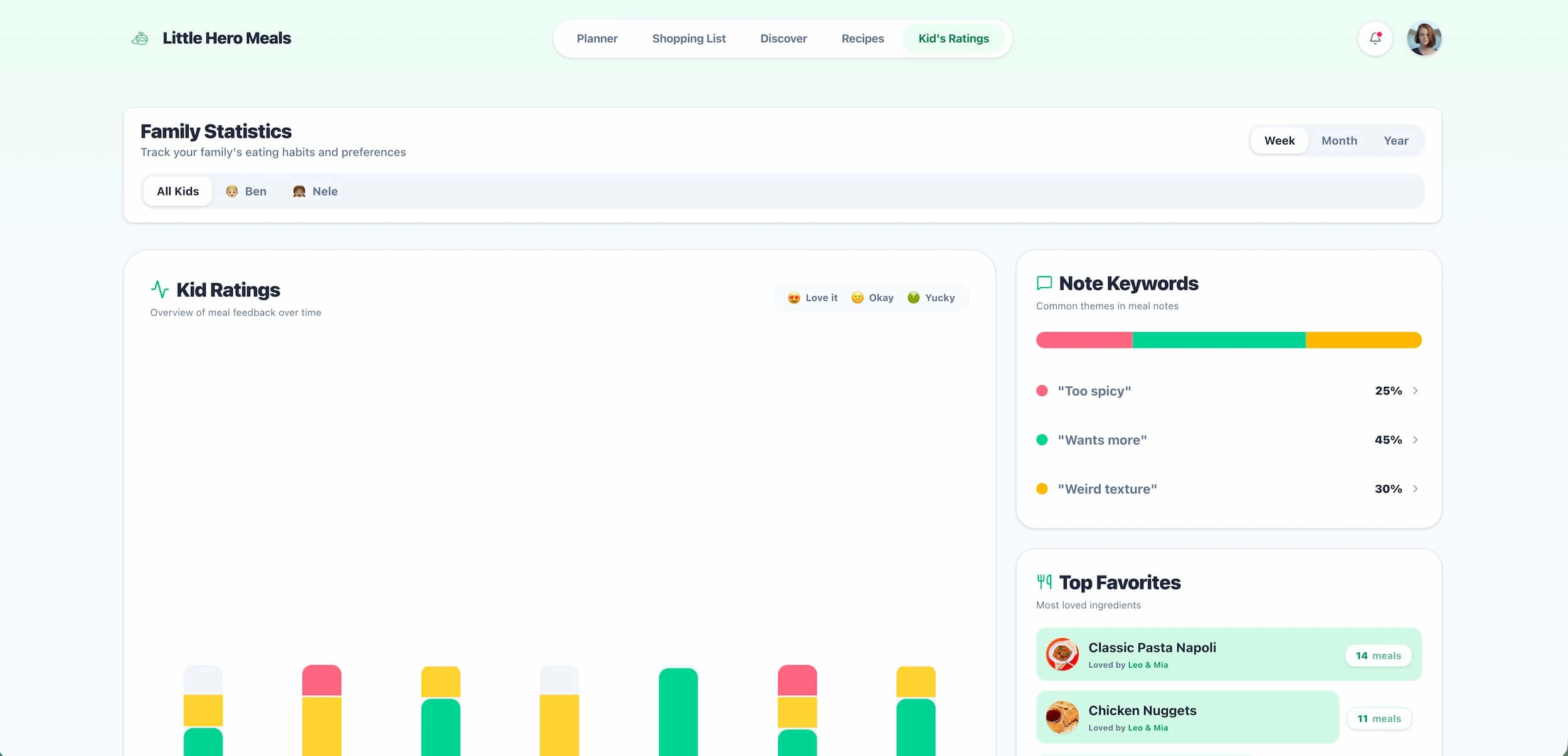
Task: Open the user profile avatar
Action: pos(1424,38)
